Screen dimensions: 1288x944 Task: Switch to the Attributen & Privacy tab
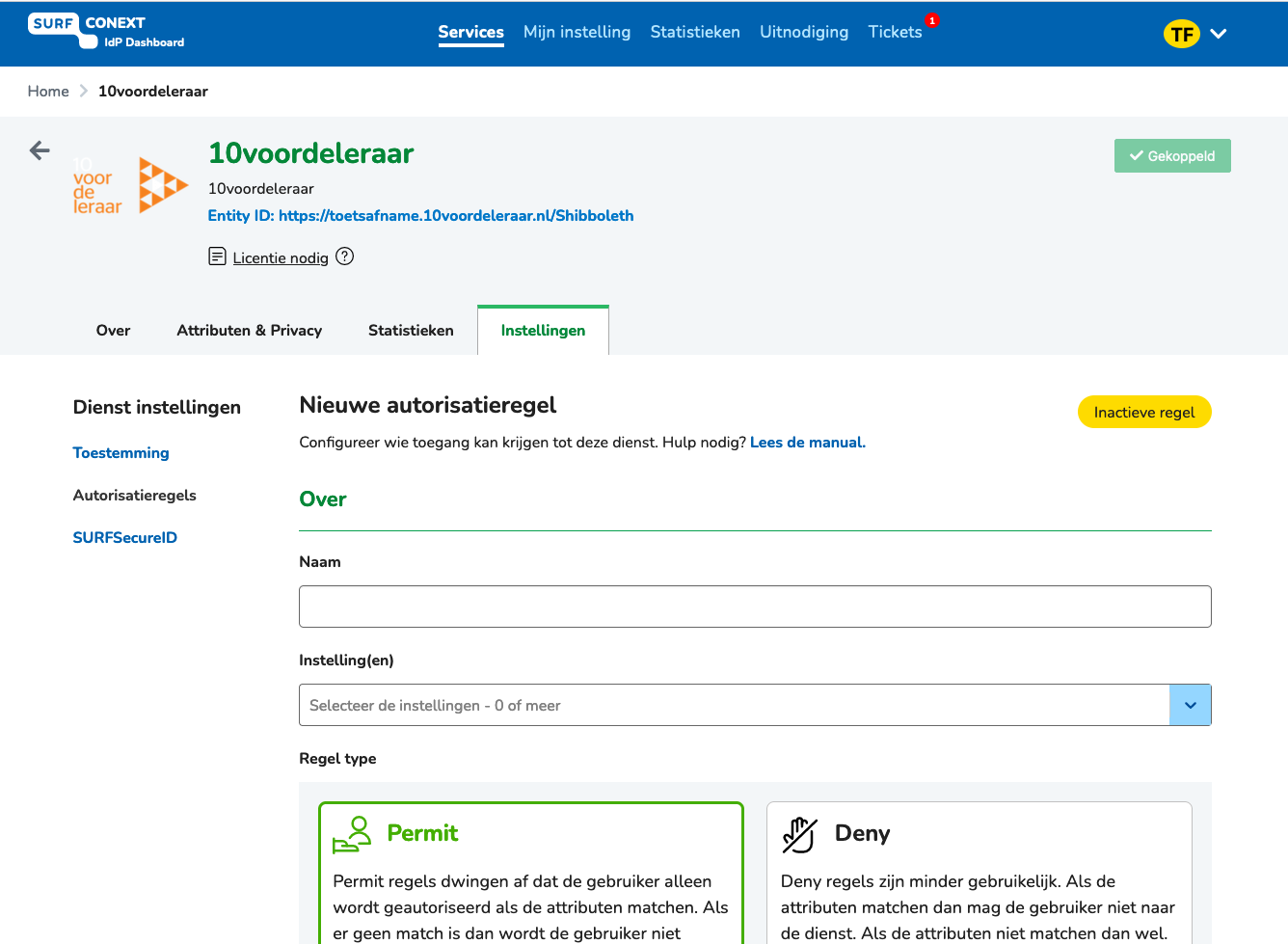click(x=250, y=330)
